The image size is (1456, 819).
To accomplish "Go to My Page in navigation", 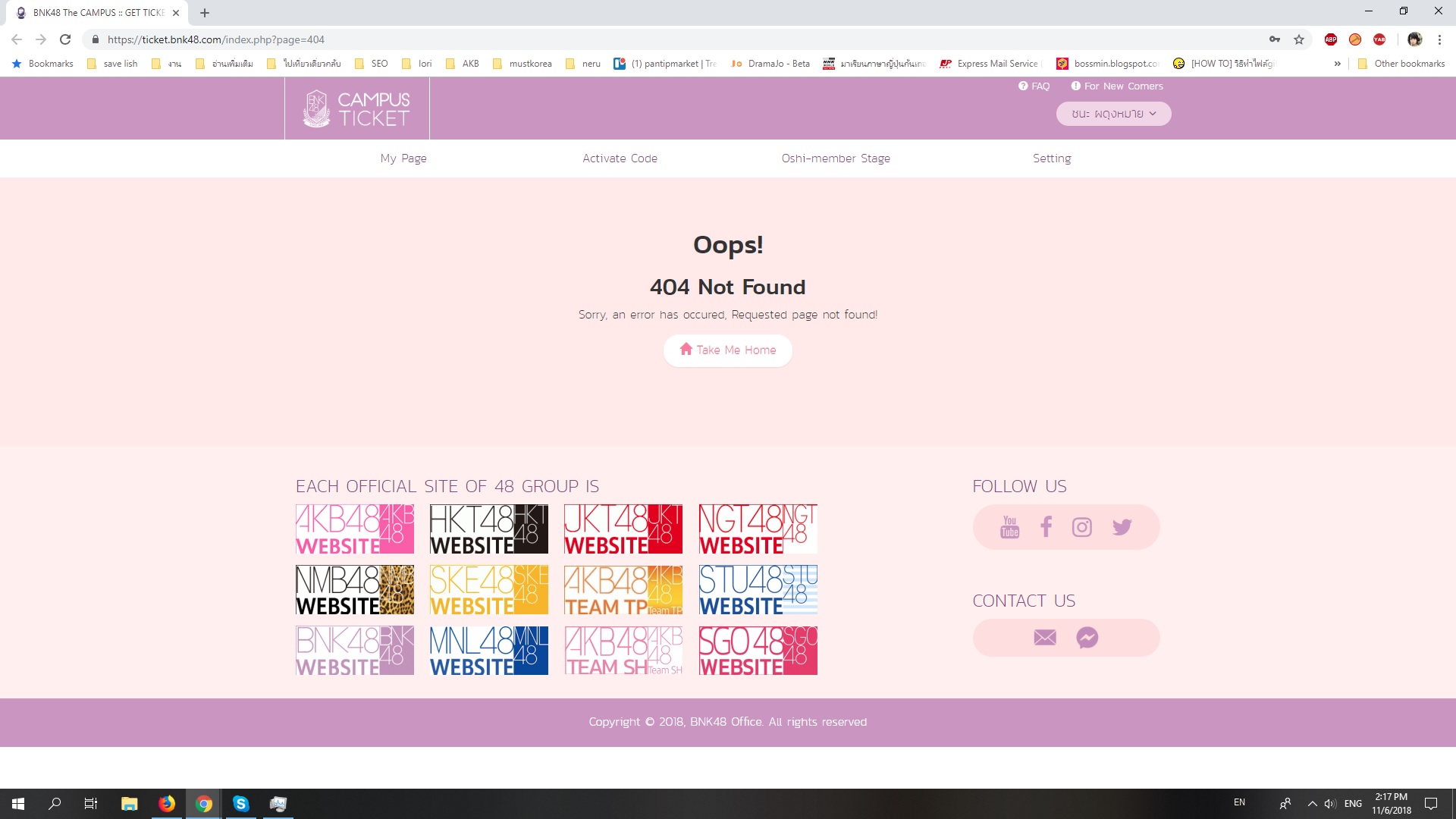I will tap(403, 158).
